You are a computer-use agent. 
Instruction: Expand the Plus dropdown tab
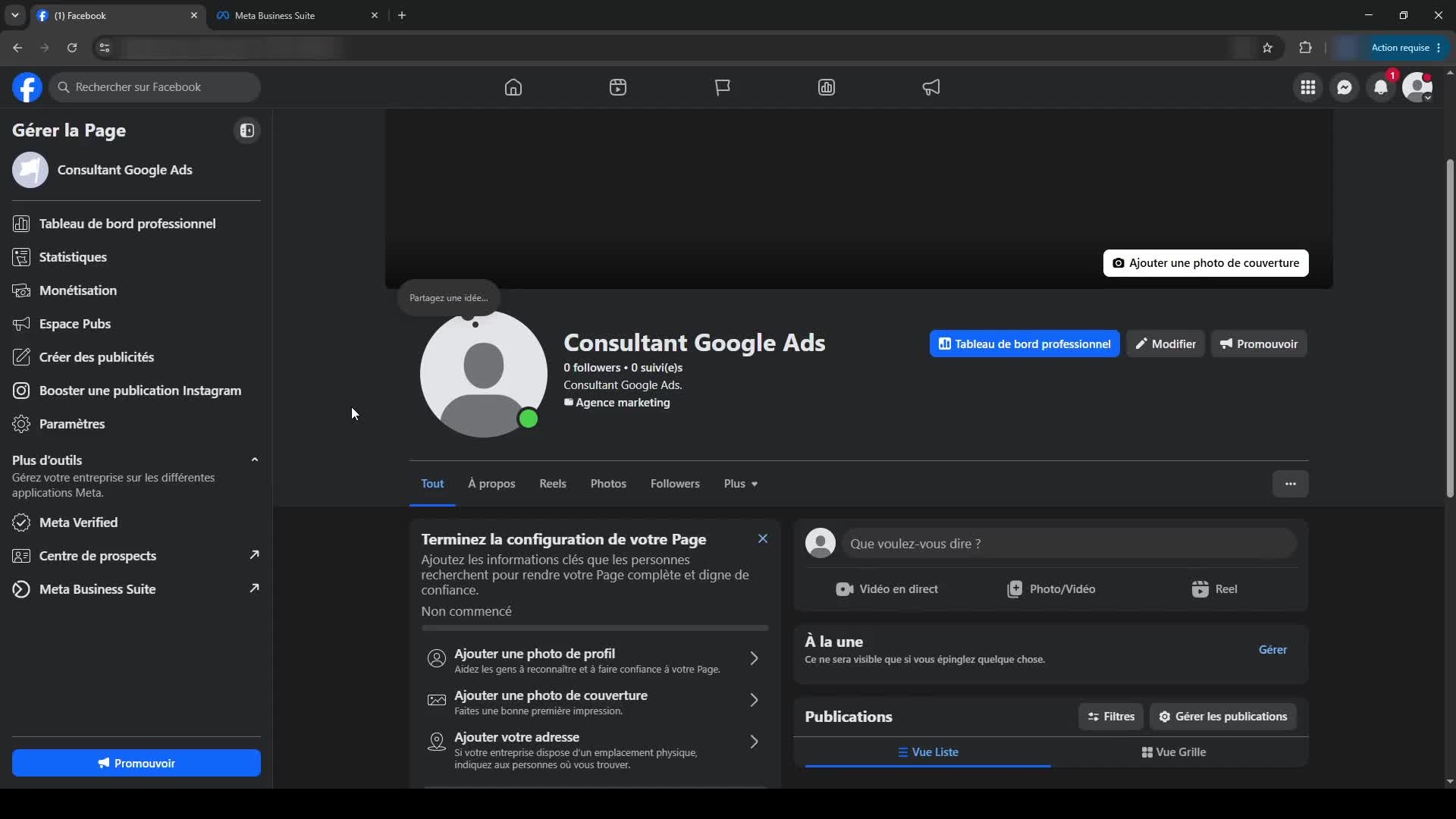(741, 484)
